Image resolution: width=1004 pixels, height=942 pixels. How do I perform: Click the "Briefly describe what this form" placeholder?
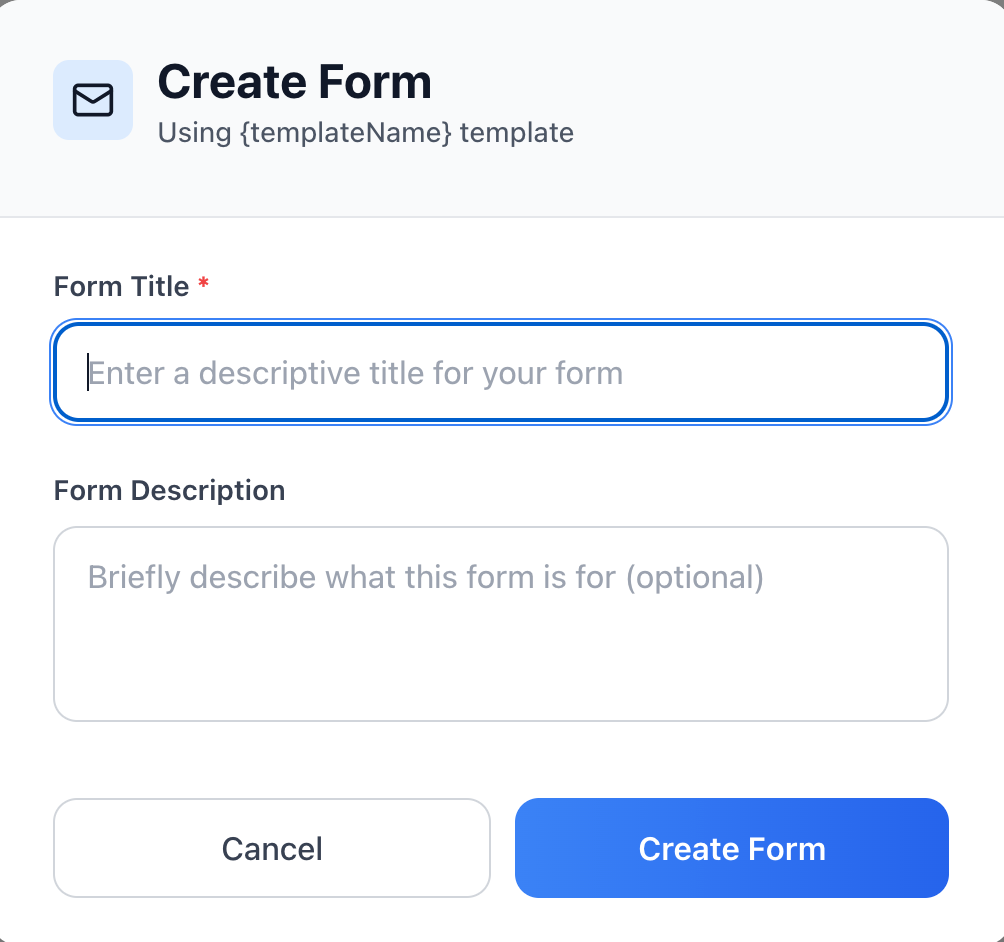click(x=425, y=578)
